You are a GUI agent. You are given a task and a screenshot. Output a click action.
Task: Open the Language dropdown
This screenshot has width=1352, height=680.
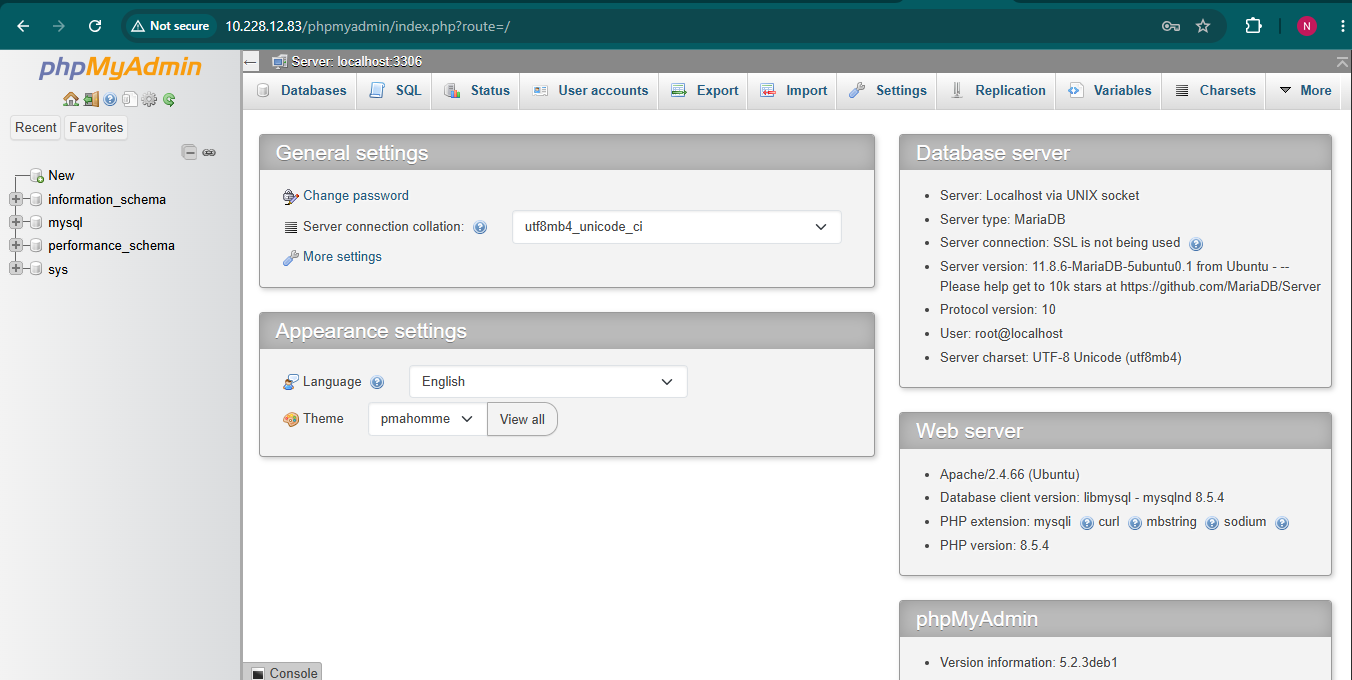[548, 382]
